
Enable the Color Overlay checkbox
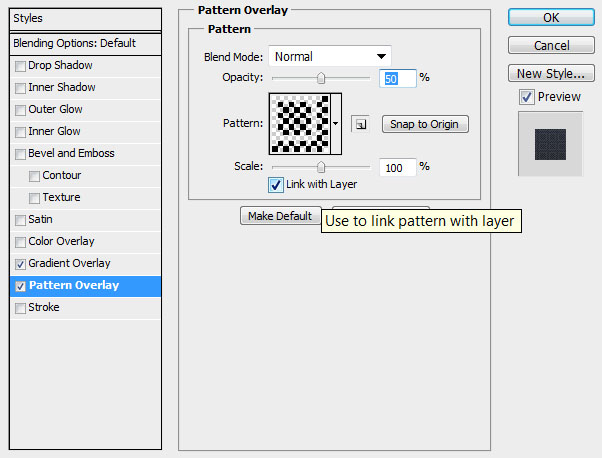click(x=20, y=242)
